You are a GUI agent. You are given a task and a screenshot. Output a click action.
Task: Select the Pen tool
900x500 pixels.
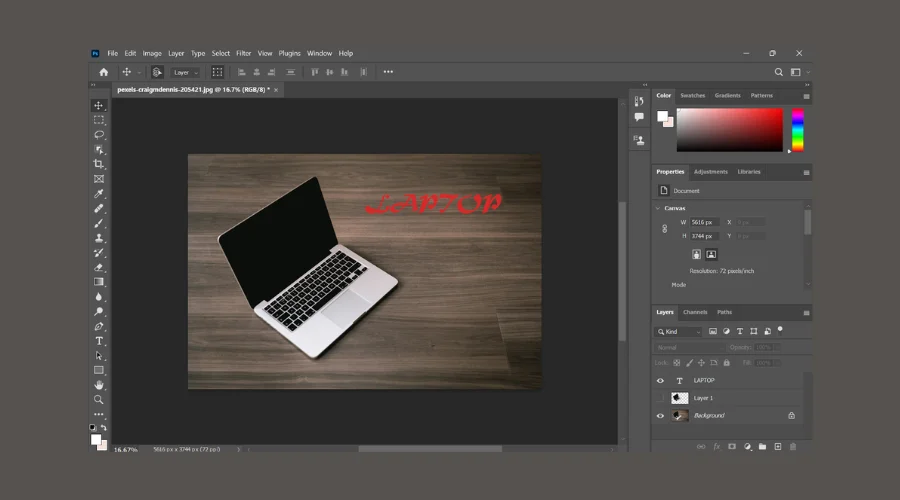tap(99, 327)
